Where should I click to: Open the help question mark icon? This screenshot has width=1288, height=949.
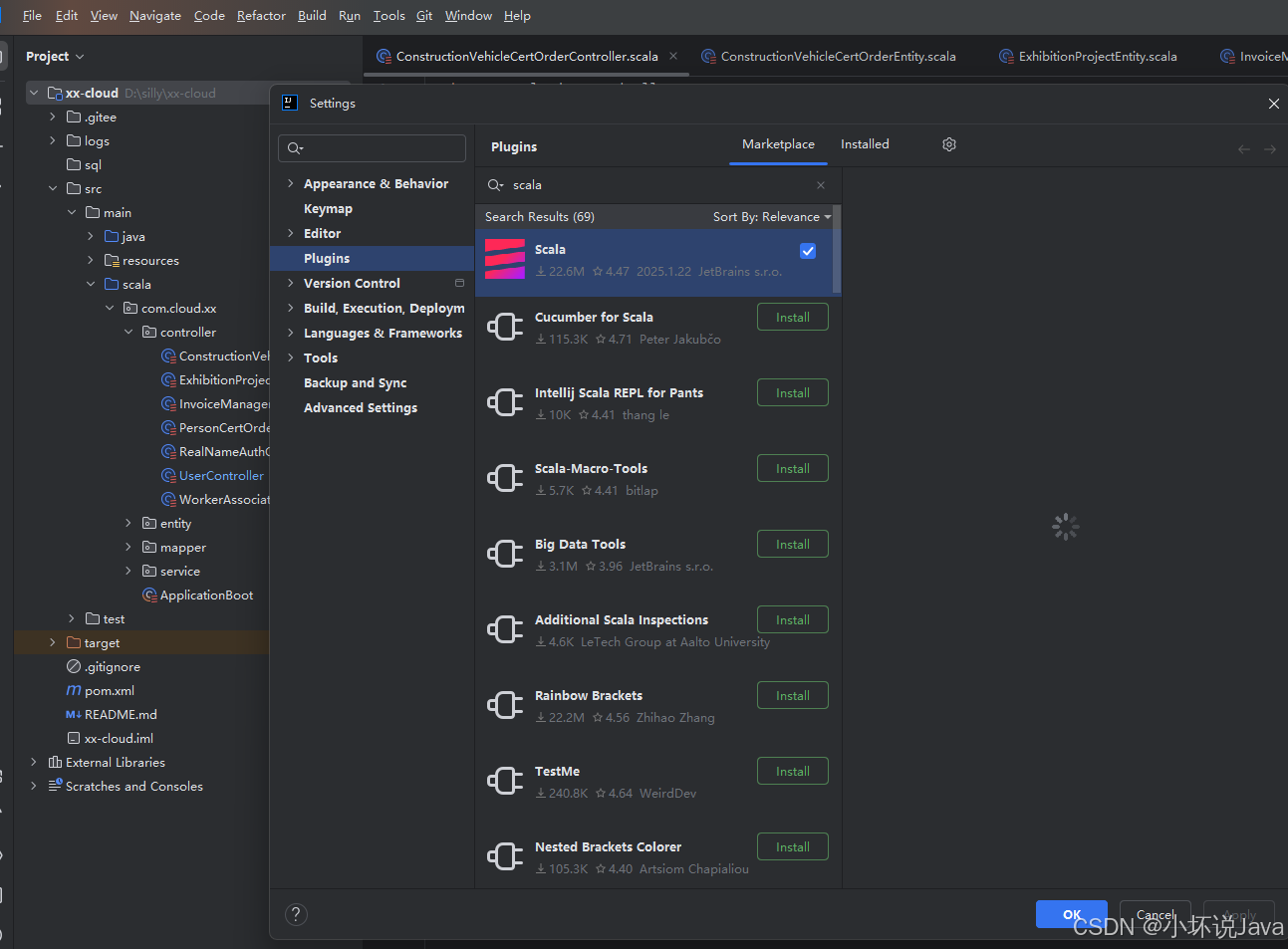coord(296,914)
